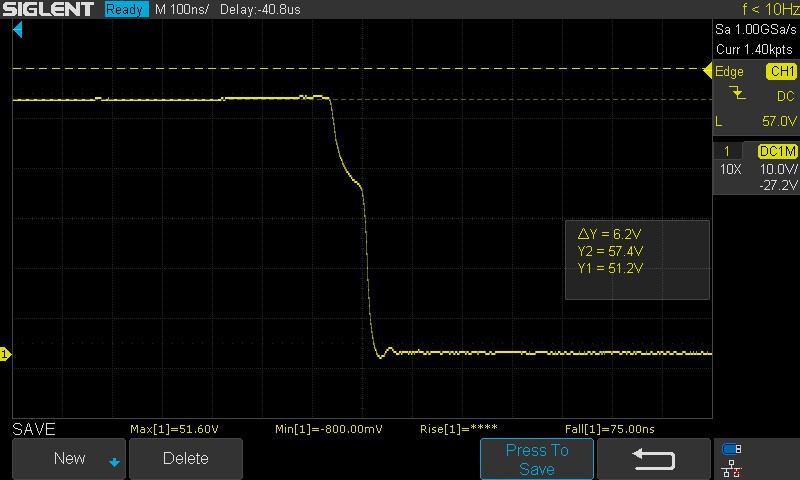Click the blue trigger position marker
This screenshot has height=480, width=800.
[17, 31]
